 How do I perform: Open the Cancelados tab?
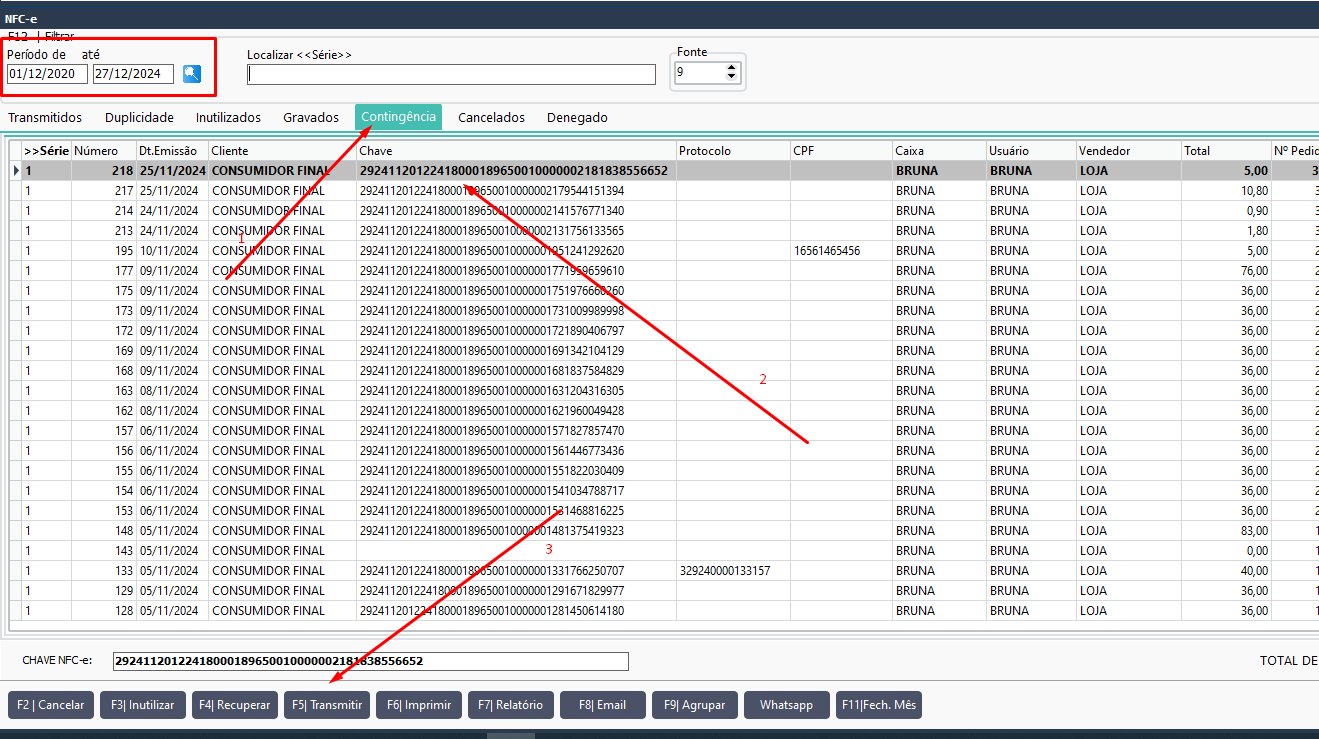pyautogui.click(x=491, y=117)
